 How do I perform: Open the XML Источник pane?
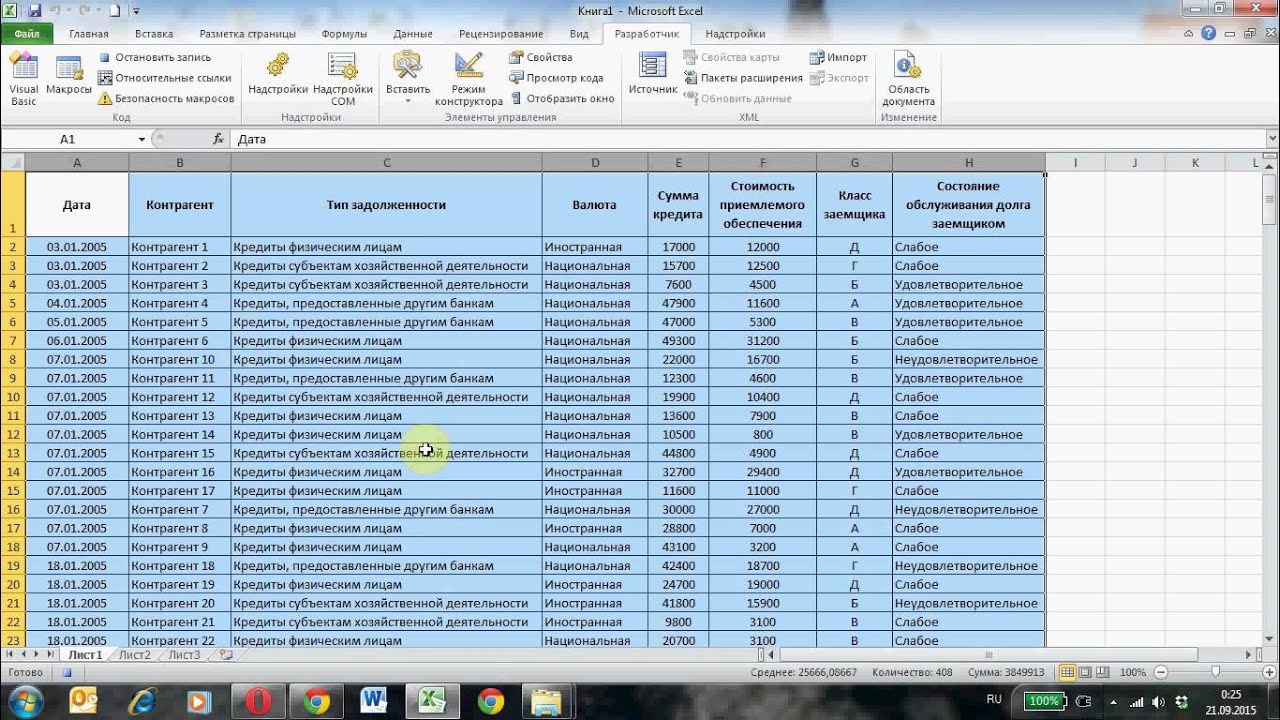tap(653, 74)
